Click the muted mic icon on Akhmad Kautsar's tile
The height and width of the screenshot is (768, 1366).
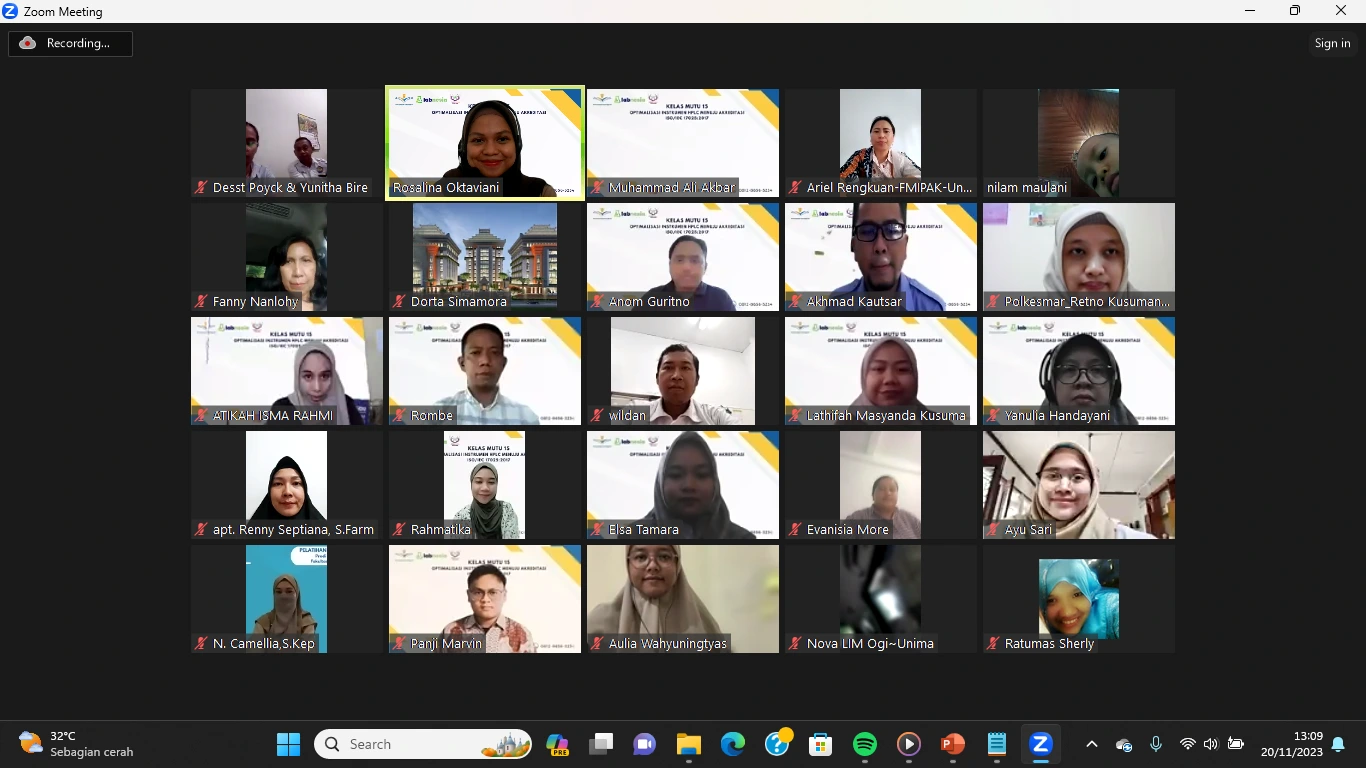click(795, 301)
